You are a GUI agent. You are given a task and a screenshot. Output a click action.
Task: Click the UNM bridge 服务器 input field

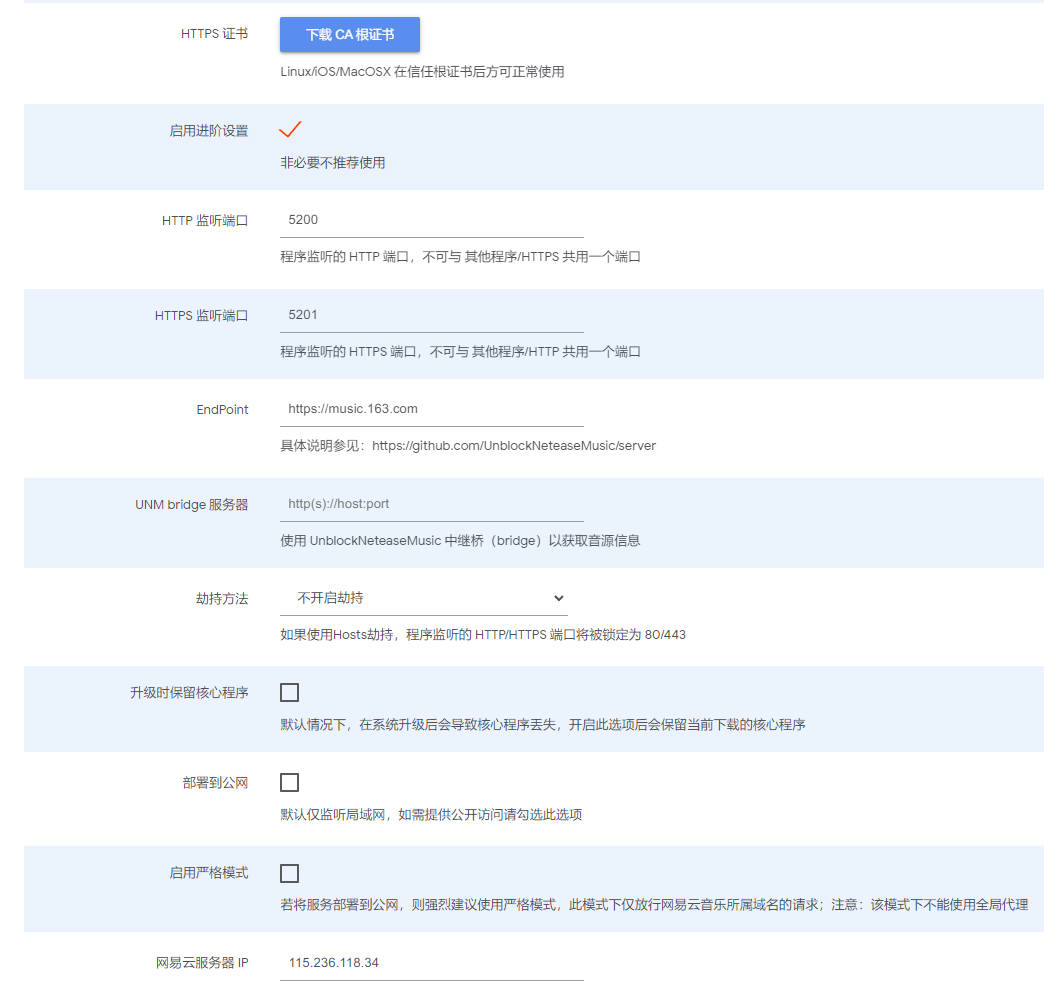coord(430,503)
